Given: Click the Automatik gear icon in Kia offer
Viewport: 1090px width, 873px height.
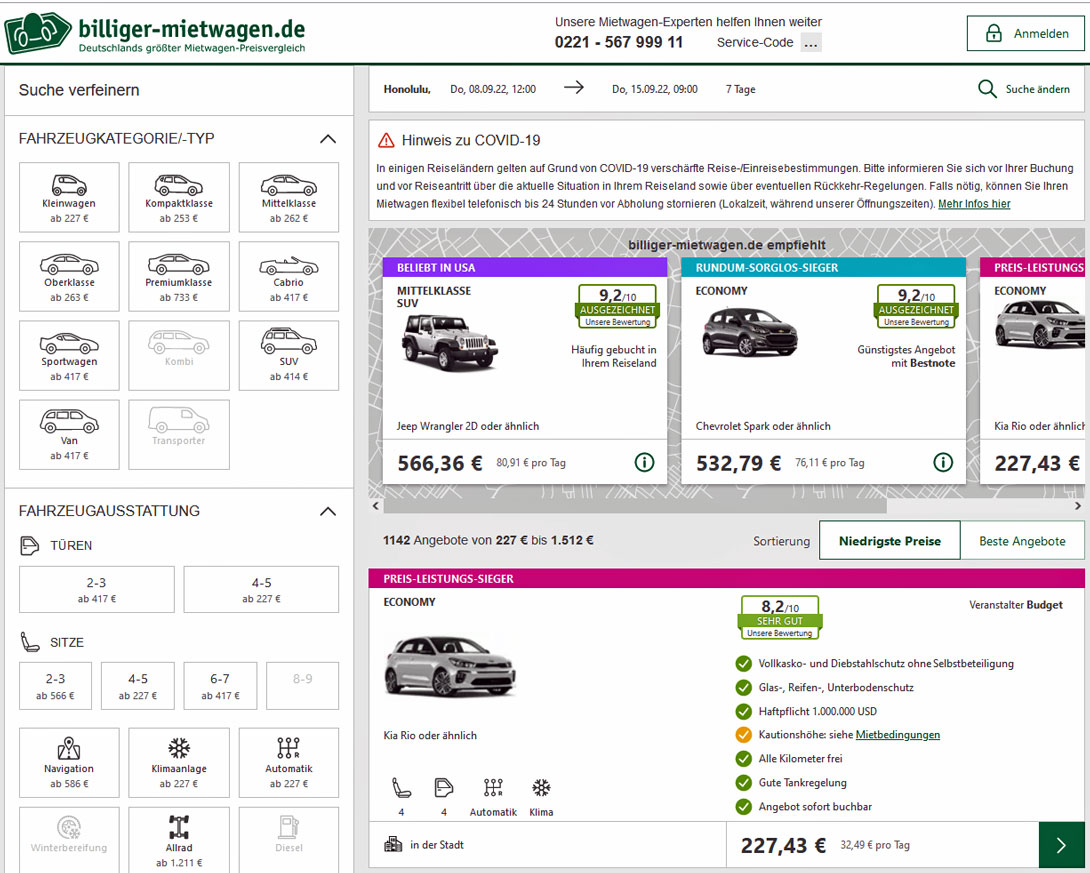Looking at the screenshot, I should (x=493, y=788).
